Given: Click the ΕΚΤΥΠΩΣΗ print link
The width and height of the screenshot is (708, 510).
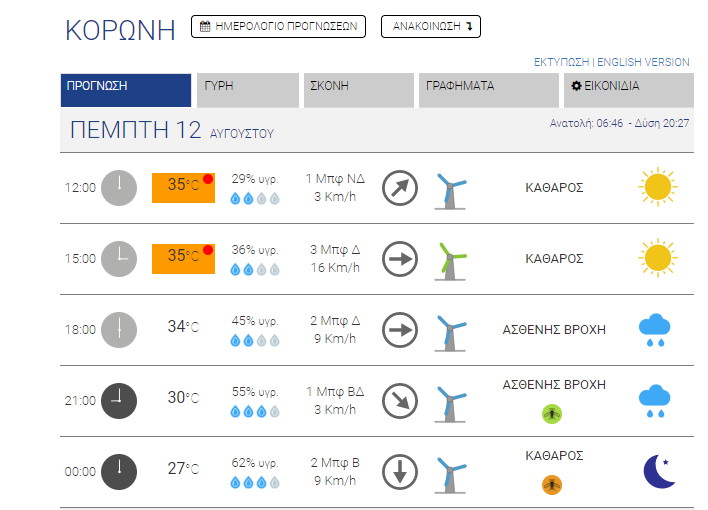Looking at the screenshot, I should 561,62.
